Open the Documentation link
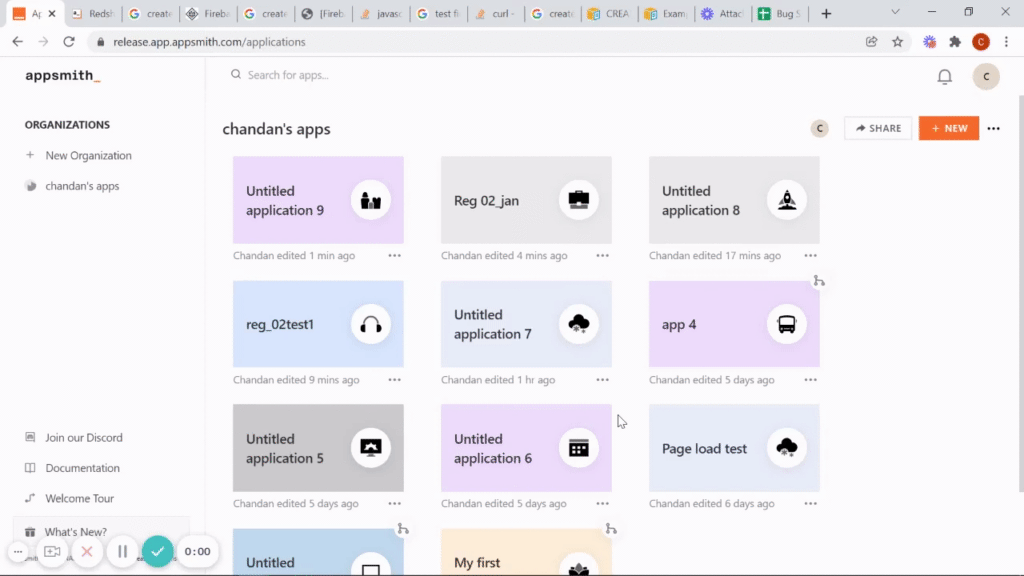 point(72,468)
